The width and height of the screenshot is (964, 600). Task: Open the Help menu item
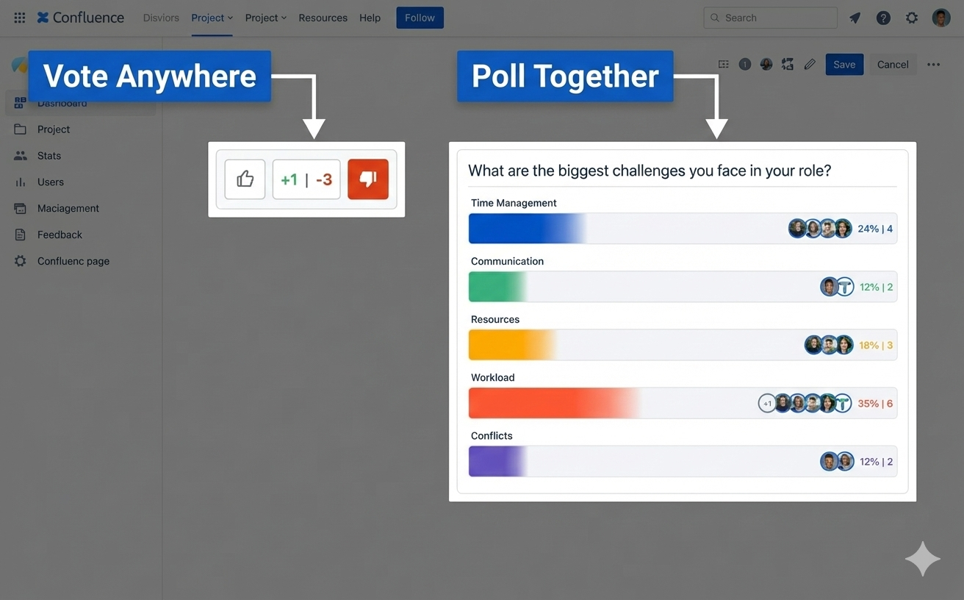coord(370,18)
